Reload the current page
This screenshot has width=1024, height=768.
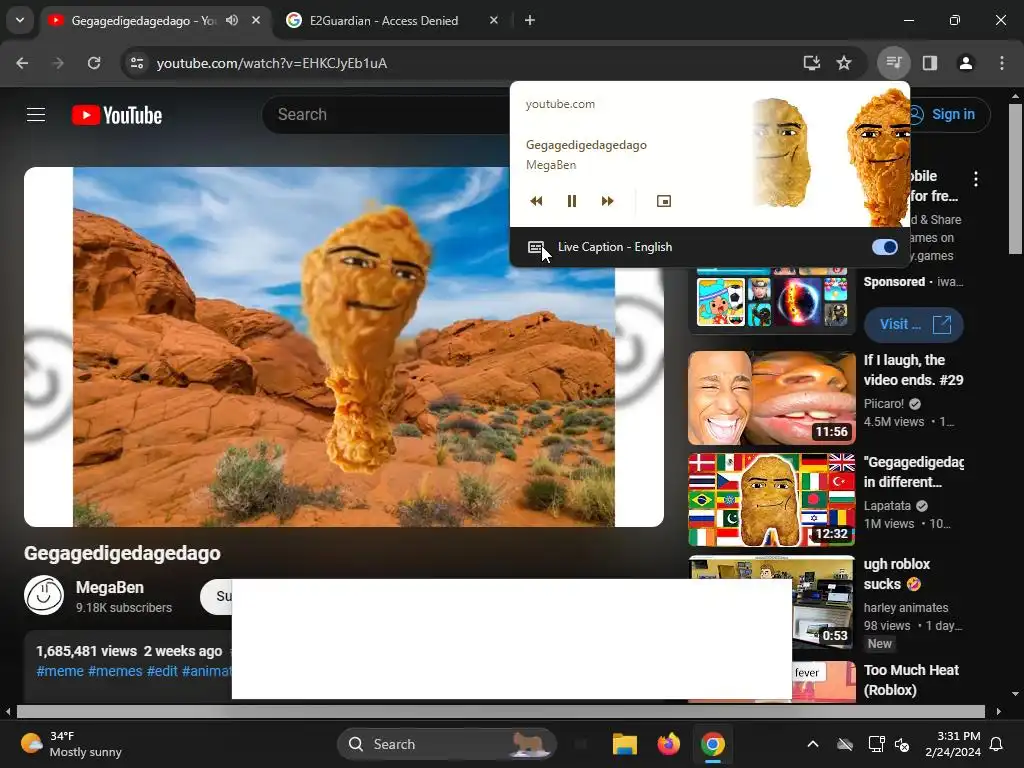[94, 63]
